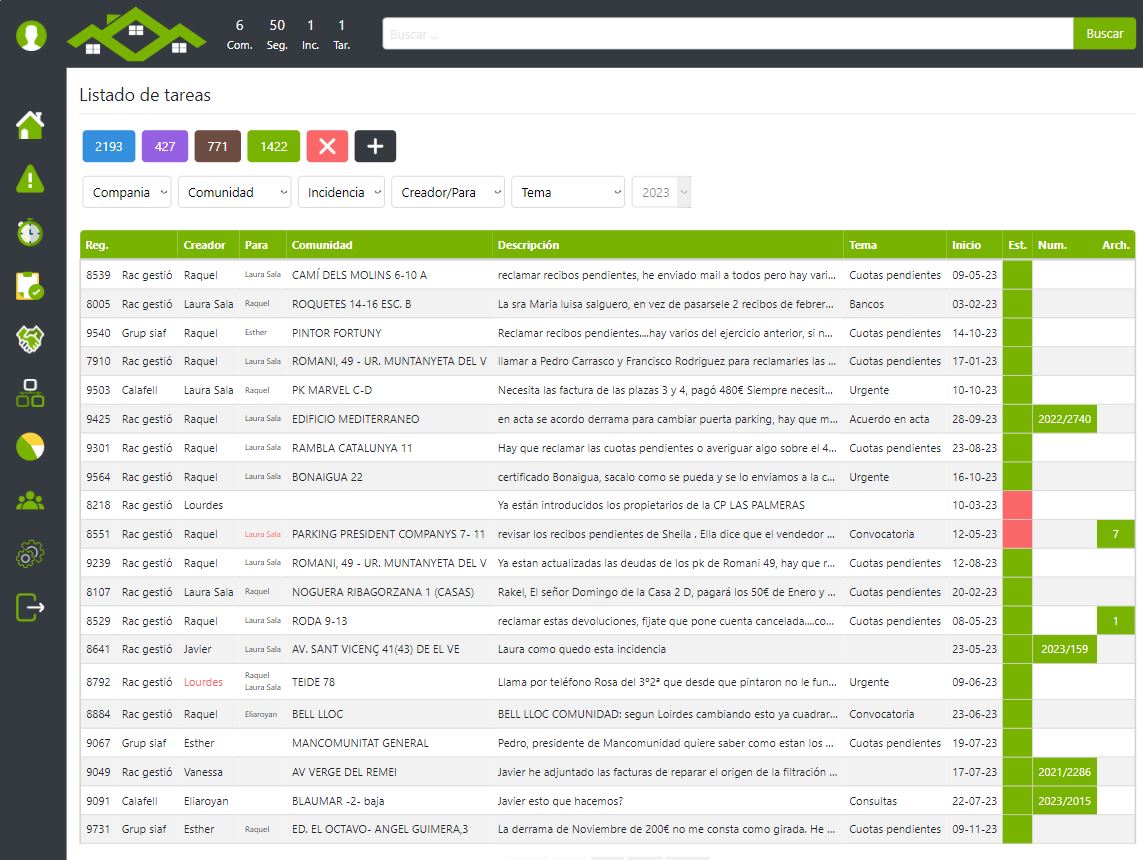This screenshot has height=860, width=1143.
Task: Click the brown 771 color button
Action: click(217, 146)
